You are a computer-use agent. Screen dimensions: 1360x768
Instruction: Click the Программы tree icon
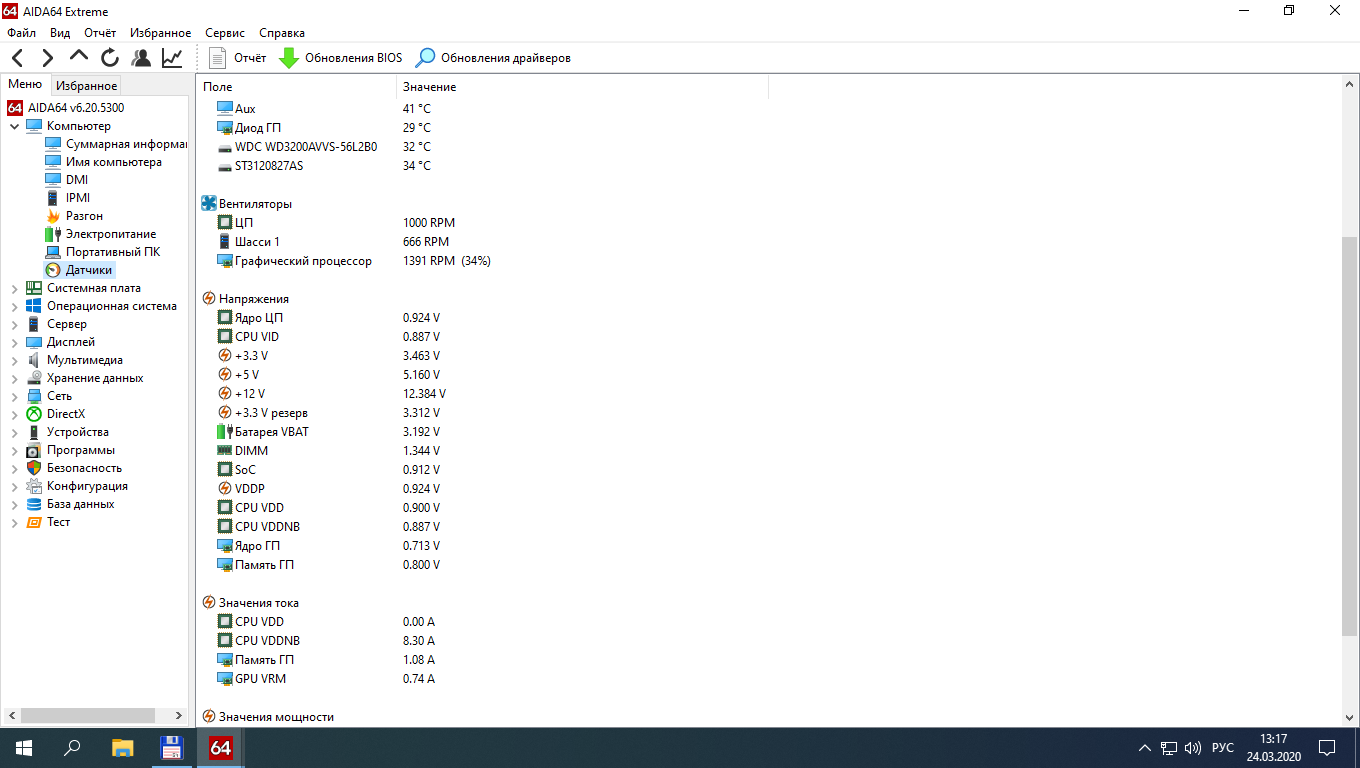pyautogui.click(x=34, y=450)
